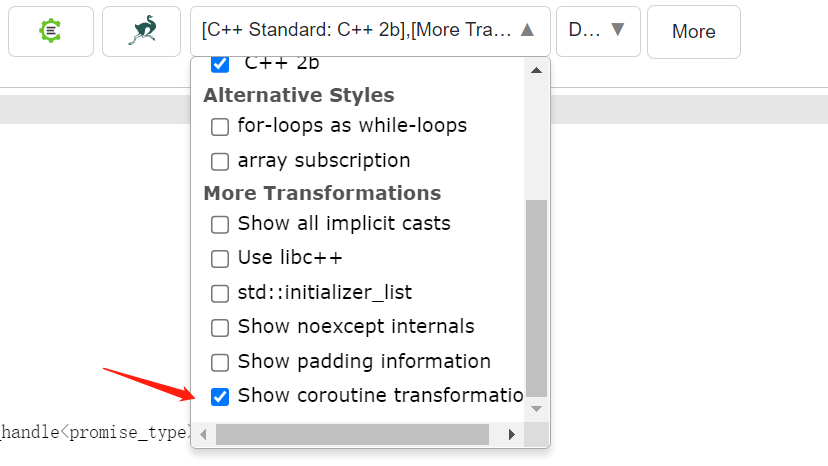Enable array subscription checkbox

point(220,161)
